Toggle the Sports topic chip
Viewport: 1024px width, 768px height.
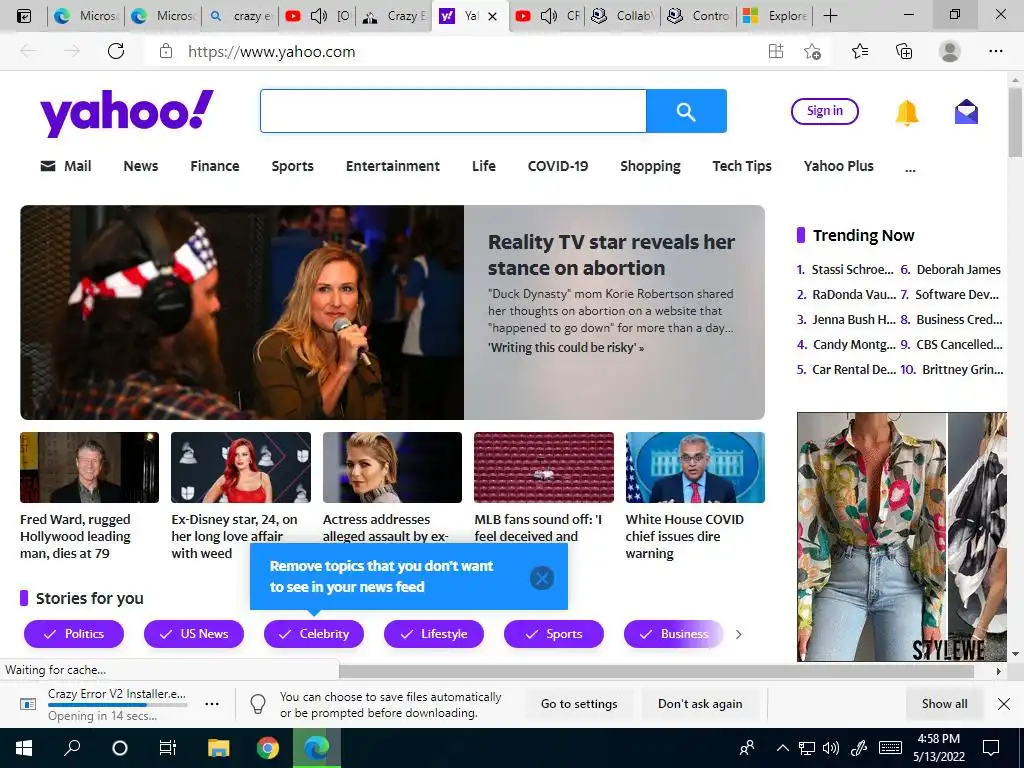point(554,633)
